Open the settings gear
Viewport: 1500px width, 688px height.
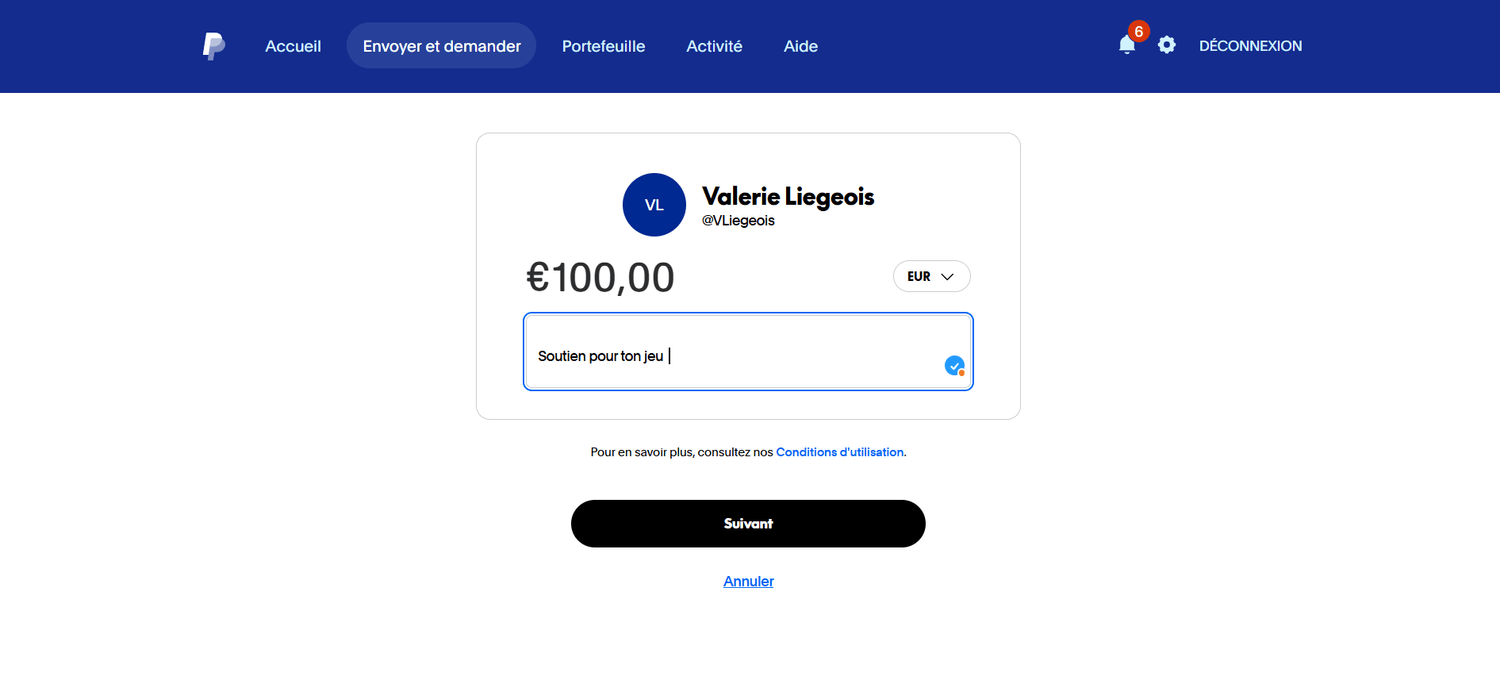pos(1167,45)
